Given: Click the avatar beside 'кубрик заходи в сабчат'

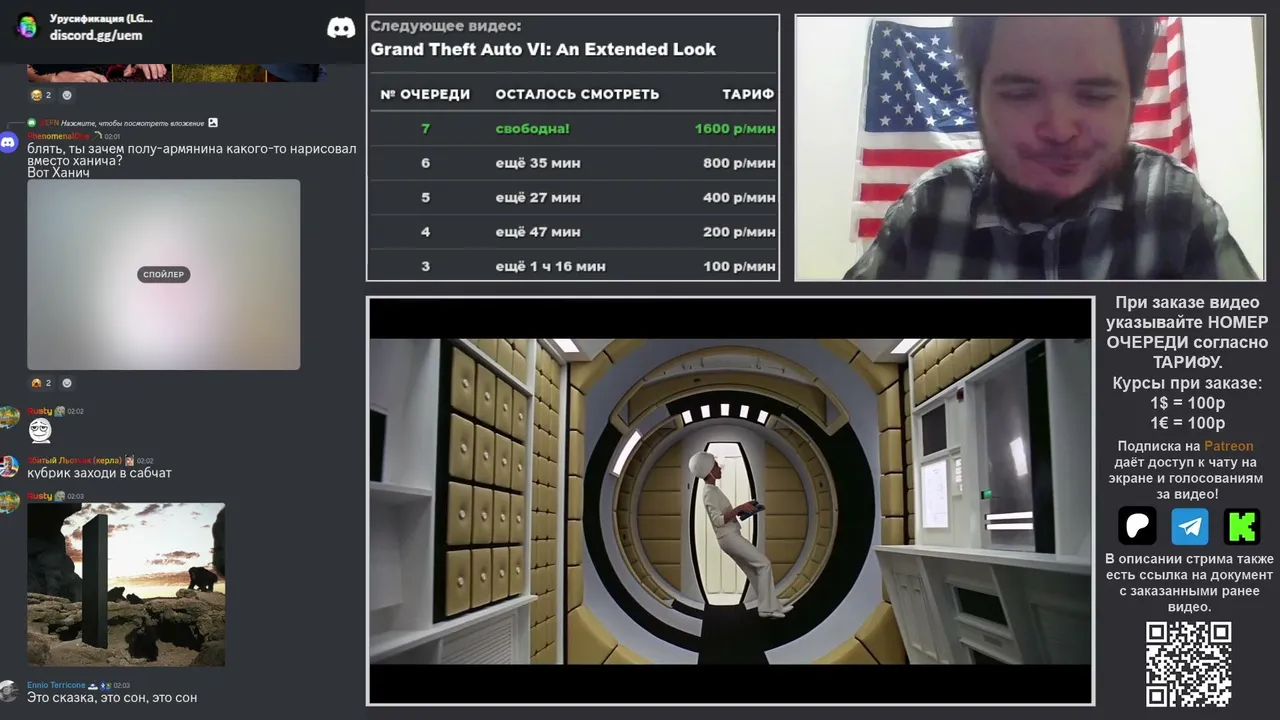Looking at the screenshot, I should coord(9,466).
